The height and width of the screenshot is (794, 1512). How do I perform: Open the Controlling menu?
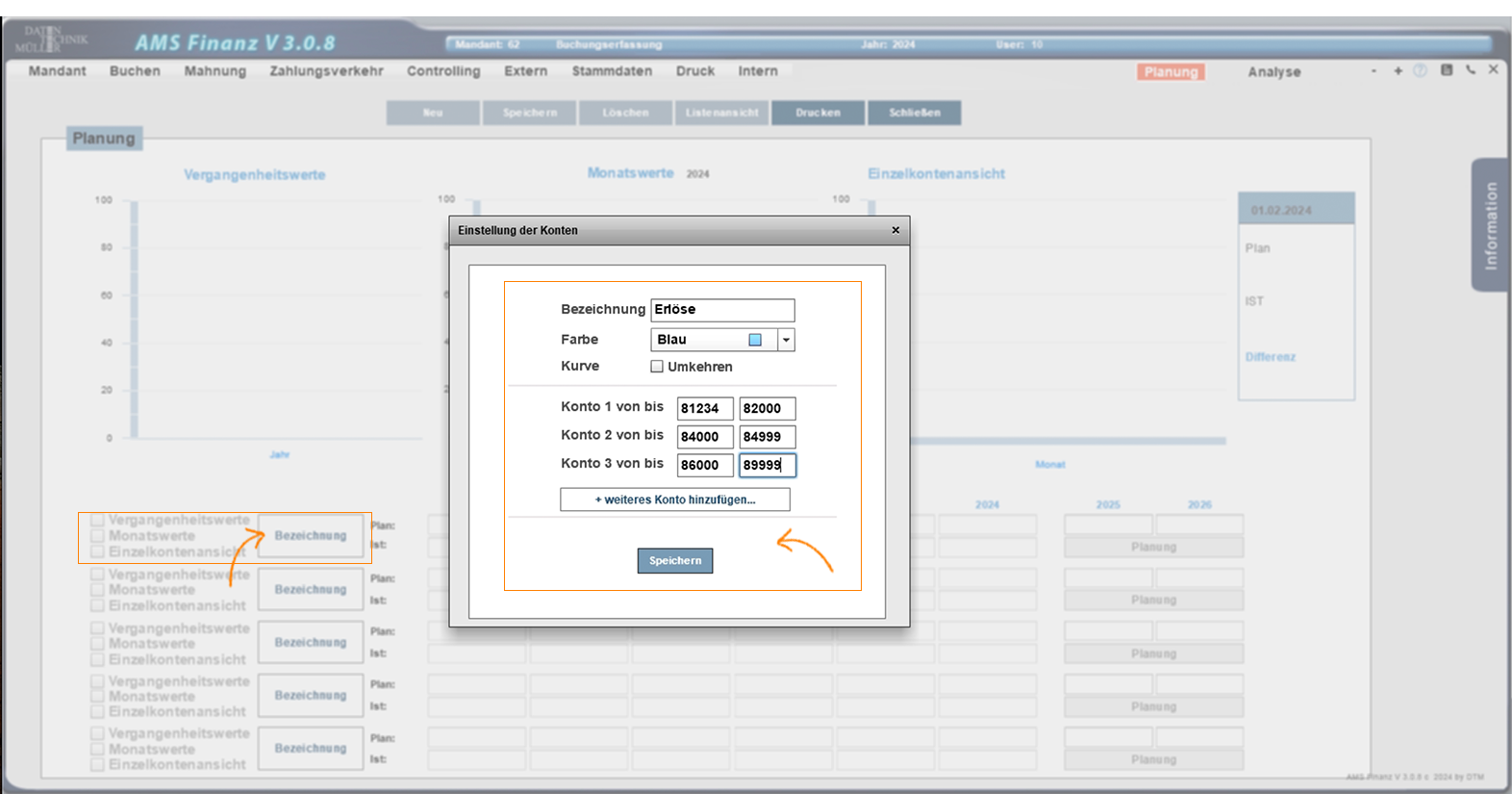tap(443, 71)
